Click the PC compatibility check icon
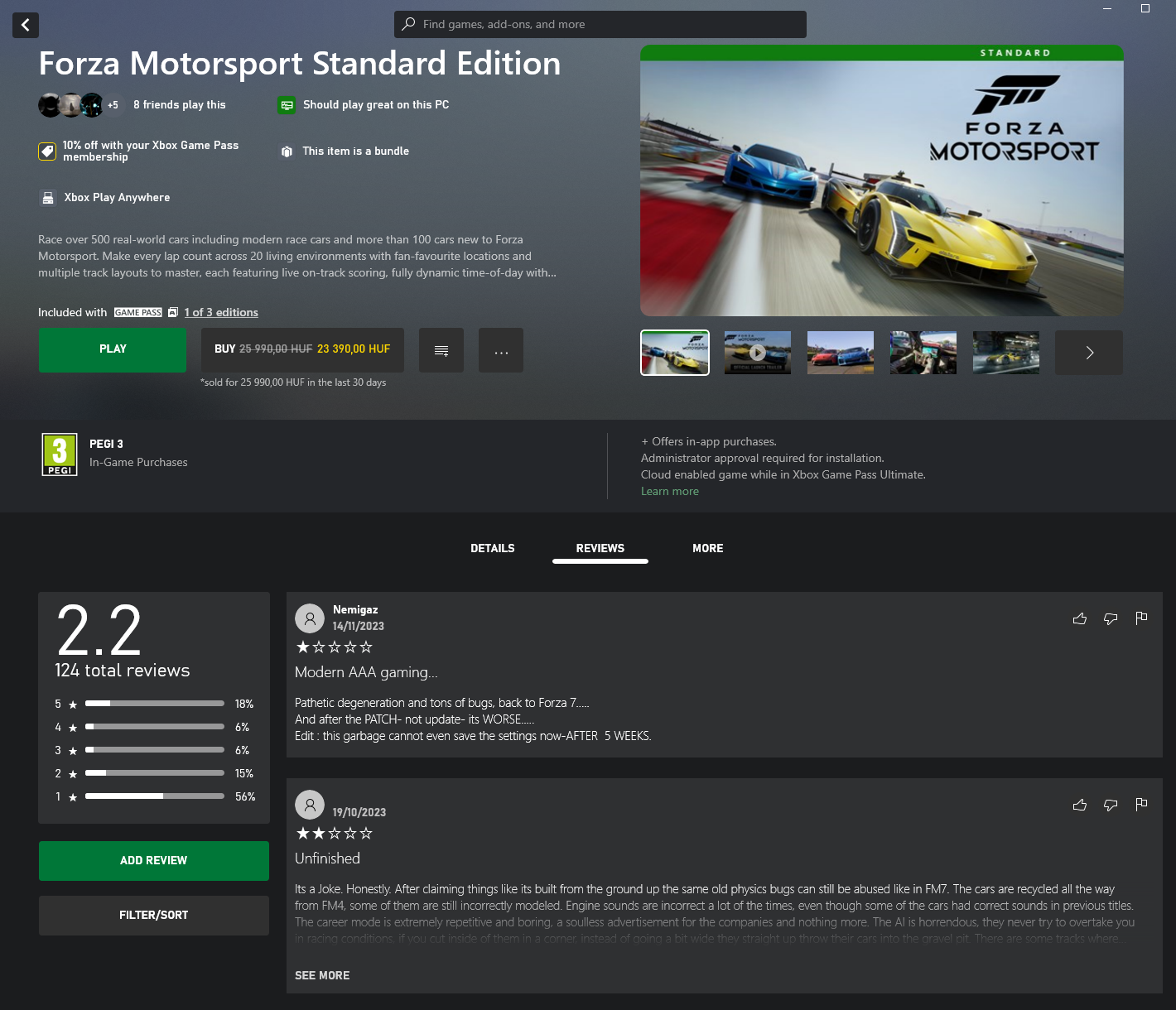The image size is (1176, 1010). click(x=287, y=105)
